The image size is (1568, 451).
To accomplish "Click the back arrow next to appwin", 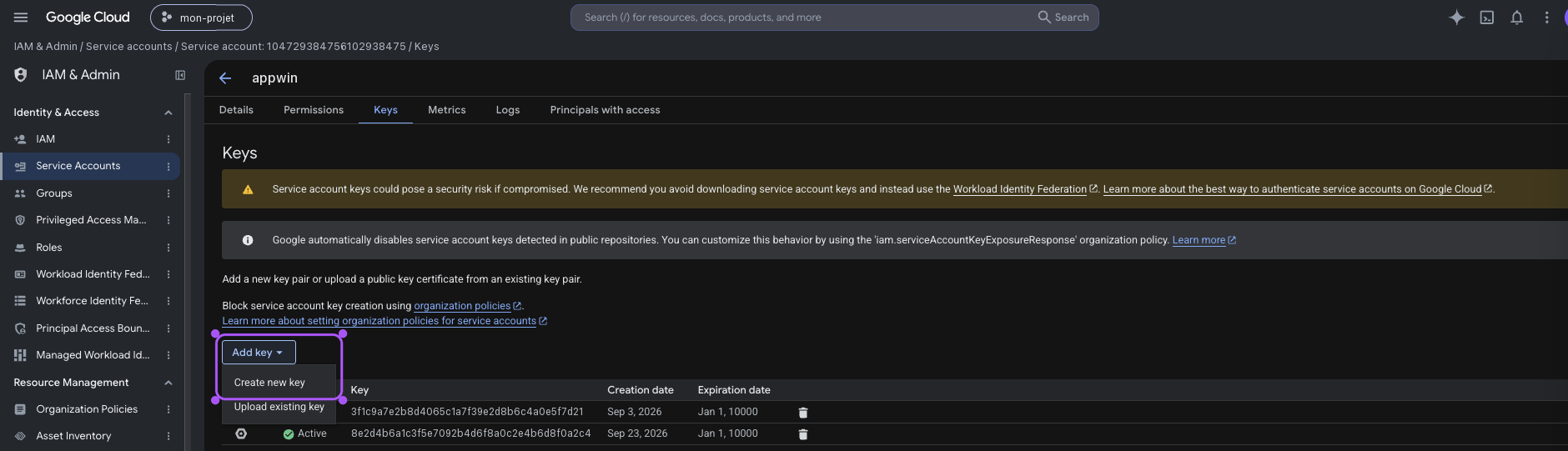I will pyautogui.click(x=225, y=78).
